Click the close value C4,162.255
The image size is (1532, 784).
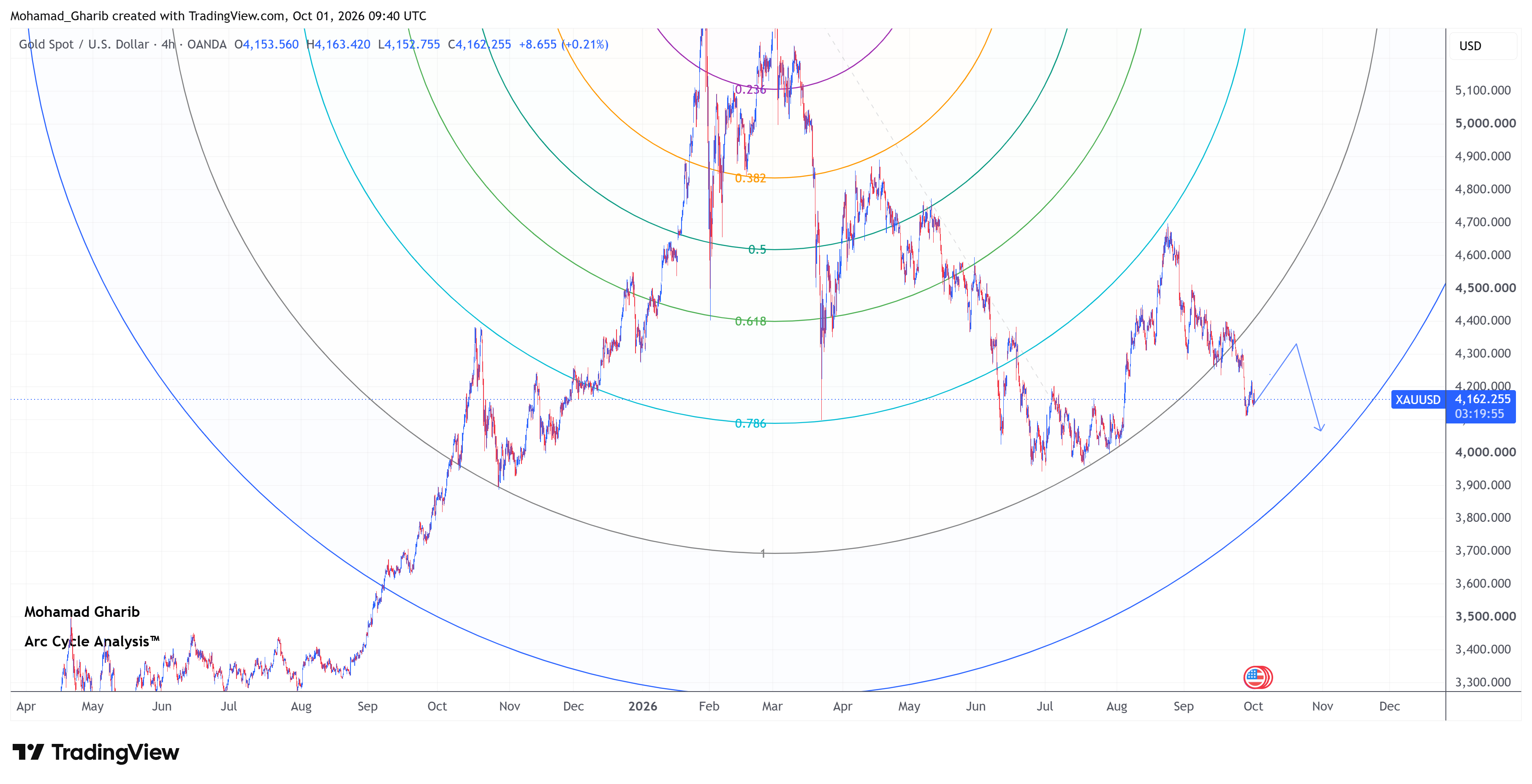point(479,45)
